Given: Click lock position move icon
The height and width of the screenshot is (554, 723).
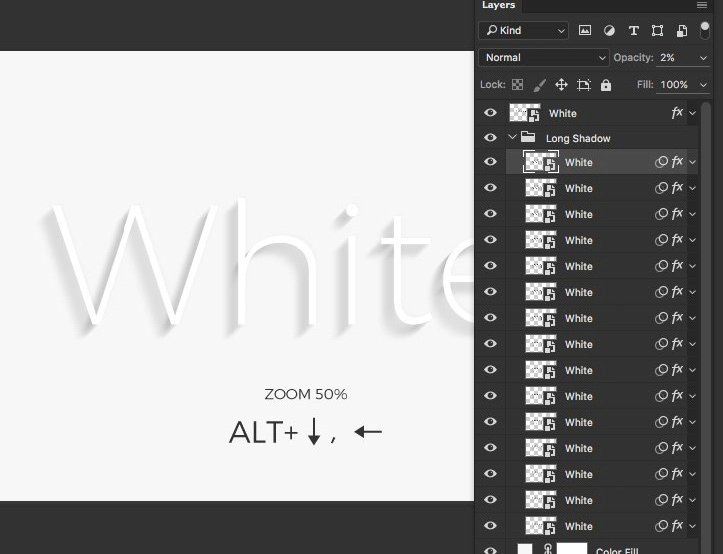Looking at the screenshot, I should pos(562,85).
